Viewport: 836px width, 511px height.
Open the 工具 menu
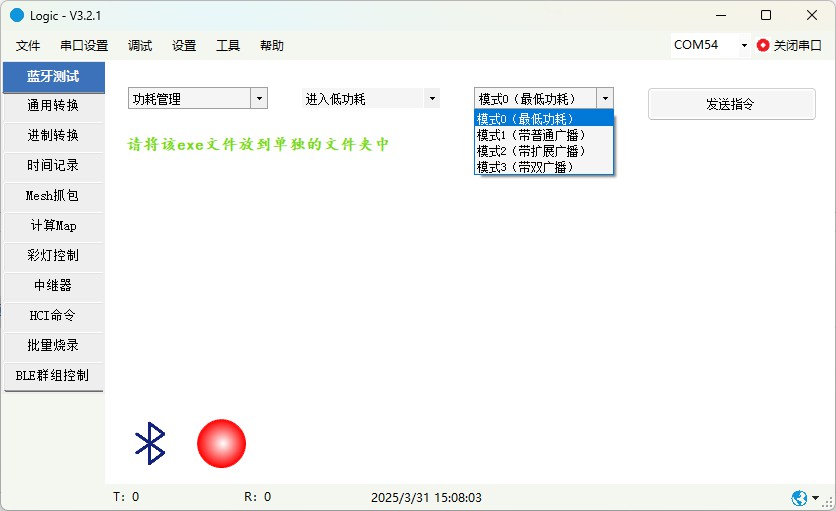click(228, 46)
